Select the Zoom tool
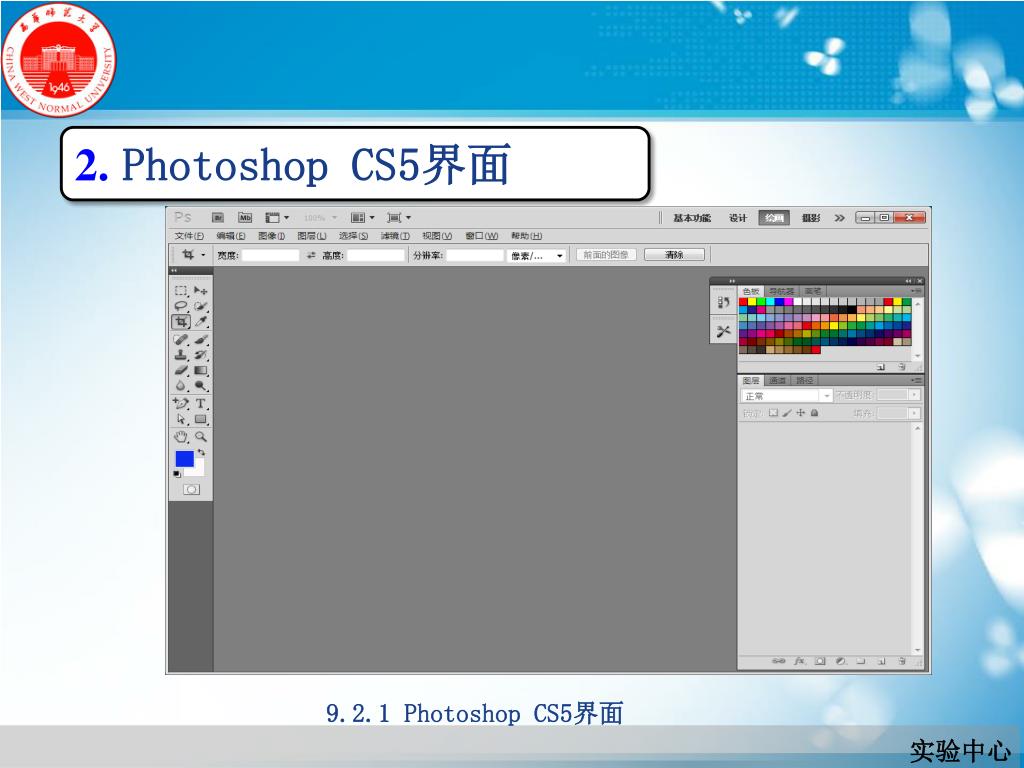The image size is (1024, 768). click(200, 437)
